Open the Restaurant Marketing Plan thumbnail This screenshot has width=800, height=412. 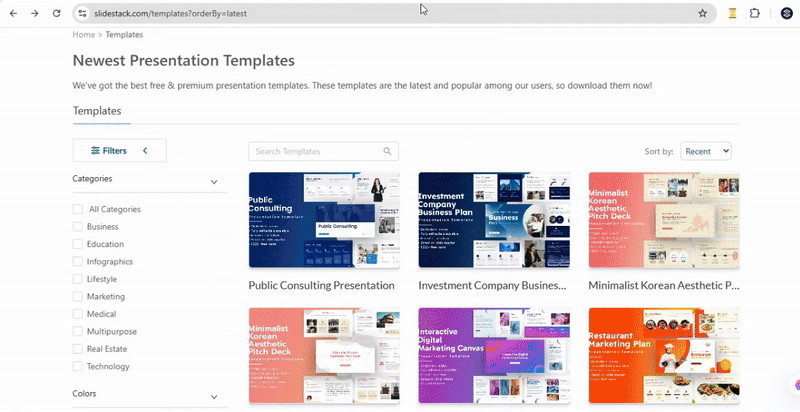click(x=663, y=356)
